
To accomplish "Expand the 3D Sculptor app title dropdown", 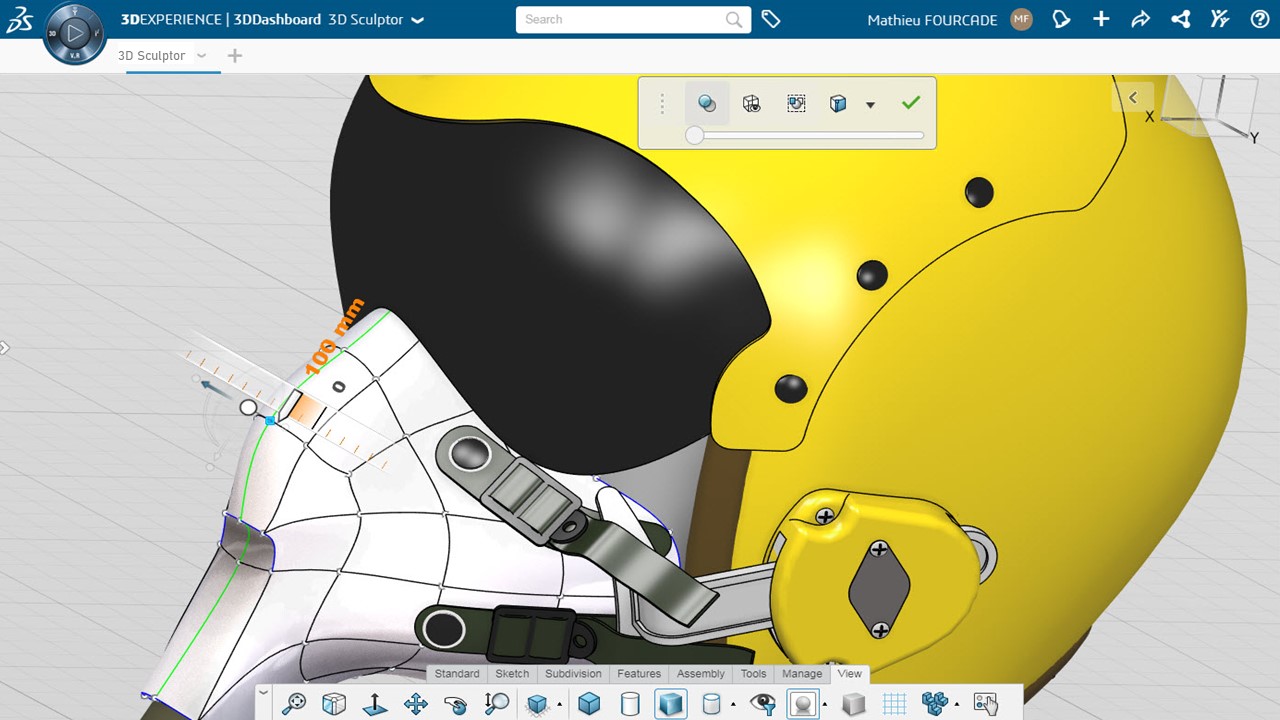I will point(418,19).
